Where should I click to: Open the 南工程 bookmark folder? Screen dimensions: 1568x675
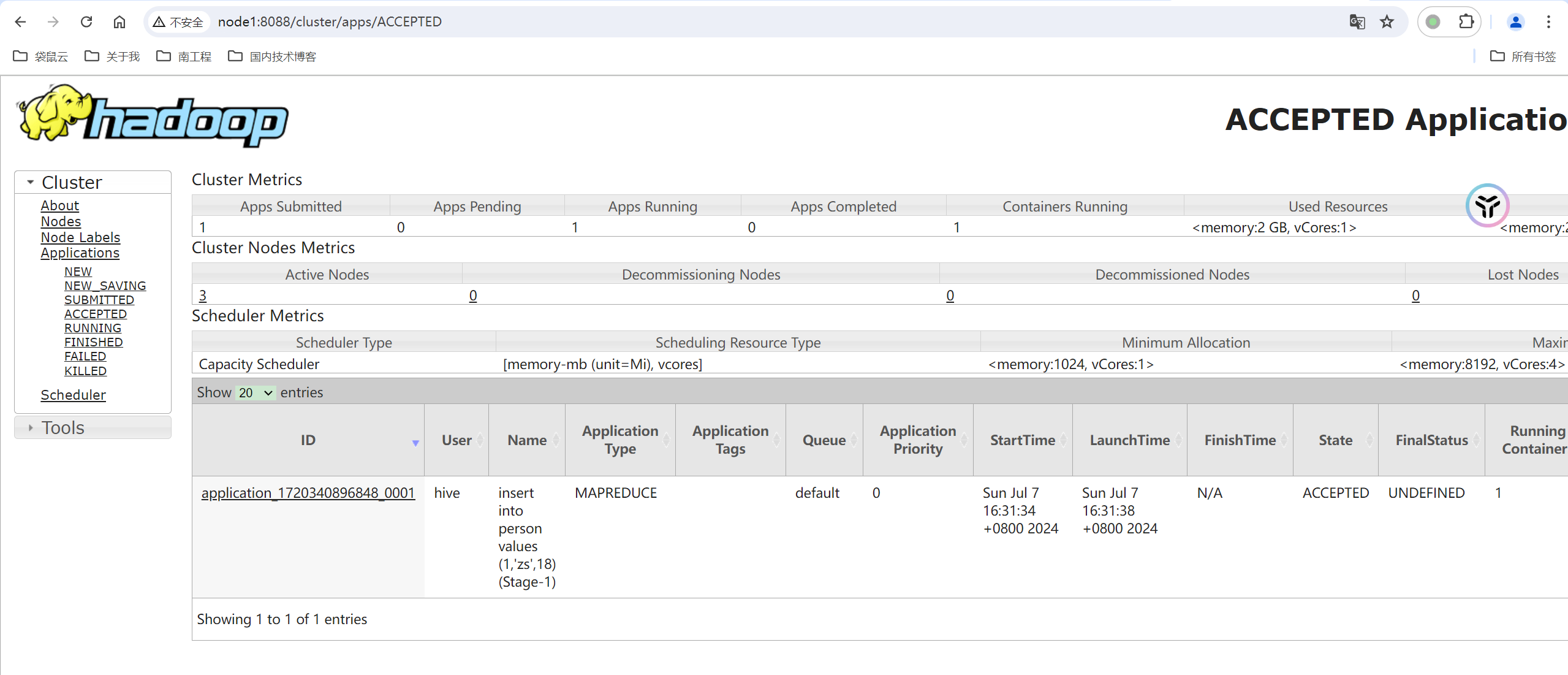click(184, 56)
